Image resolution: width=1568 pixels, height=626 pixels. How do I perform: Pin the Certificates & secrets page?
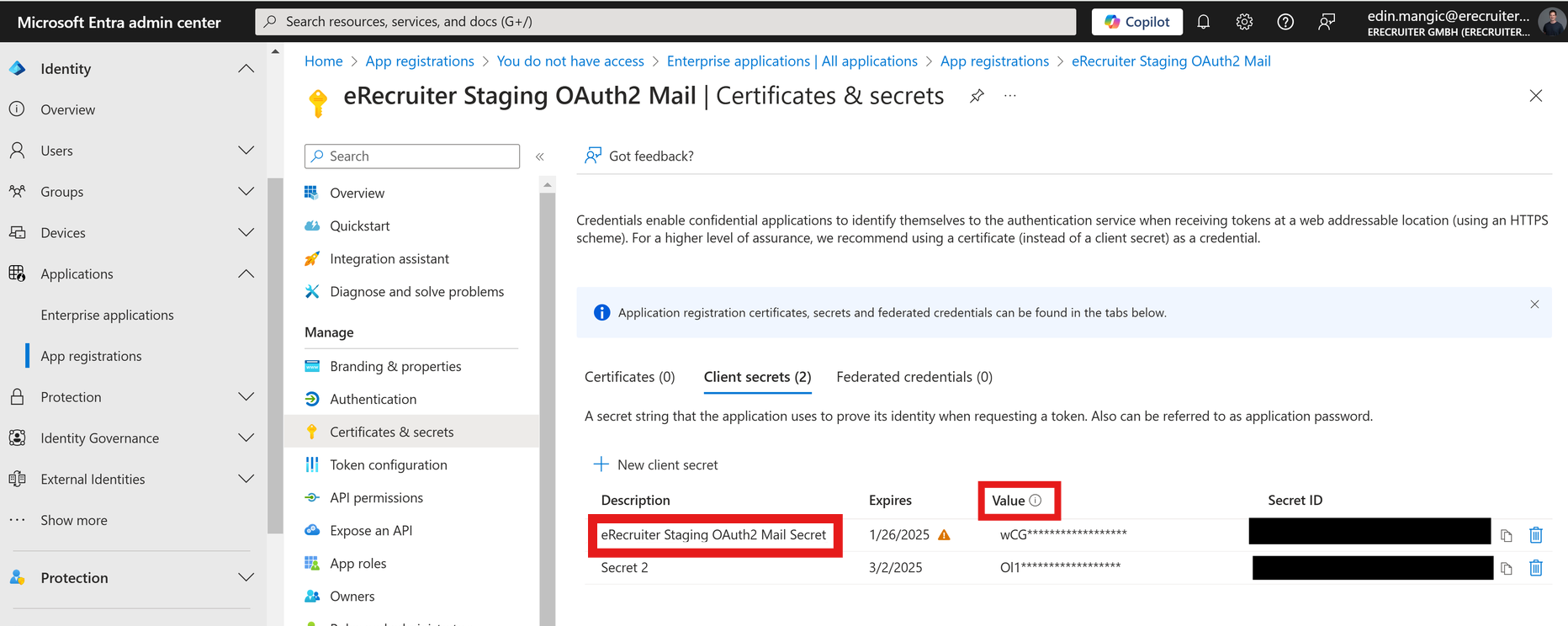(977, 96)
